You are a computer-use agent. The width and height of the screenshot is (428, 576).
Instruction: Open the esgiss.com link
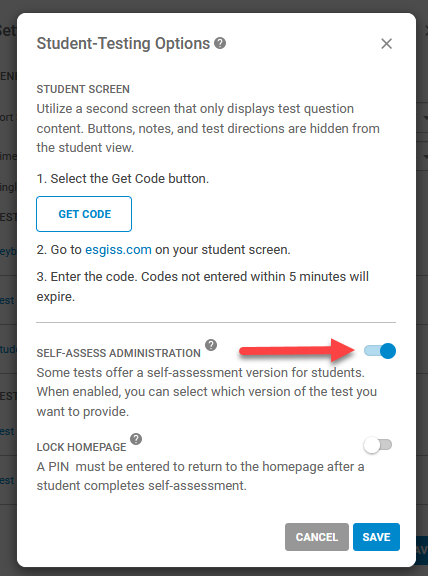coord(118,250)
